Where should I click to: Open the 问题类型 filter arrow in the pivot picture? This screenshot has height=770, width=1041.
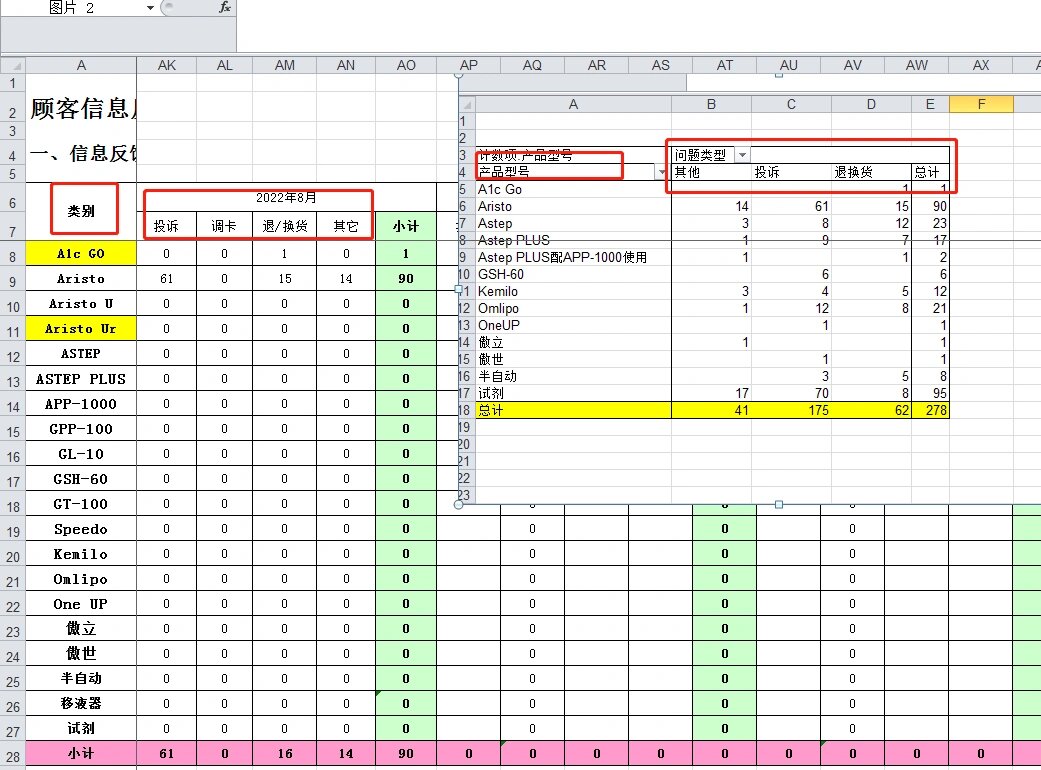click(742, 155)
